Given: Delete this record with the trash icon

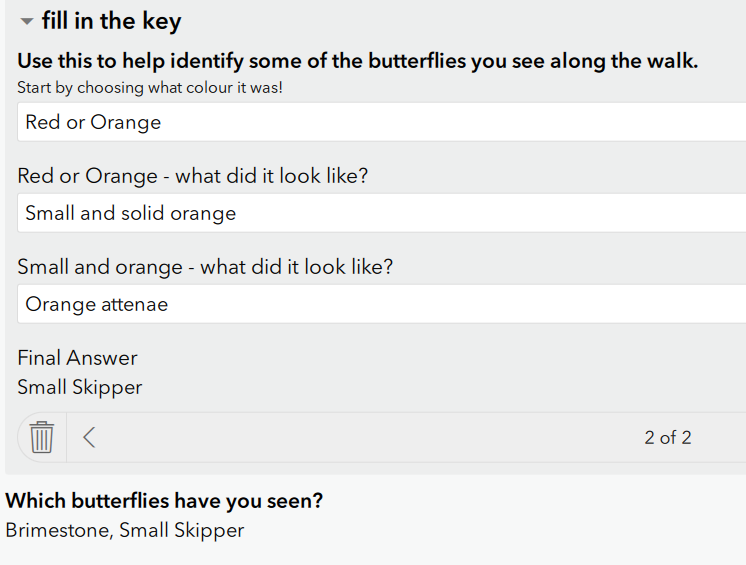Looking at the screenshot, I should [41, 437].
